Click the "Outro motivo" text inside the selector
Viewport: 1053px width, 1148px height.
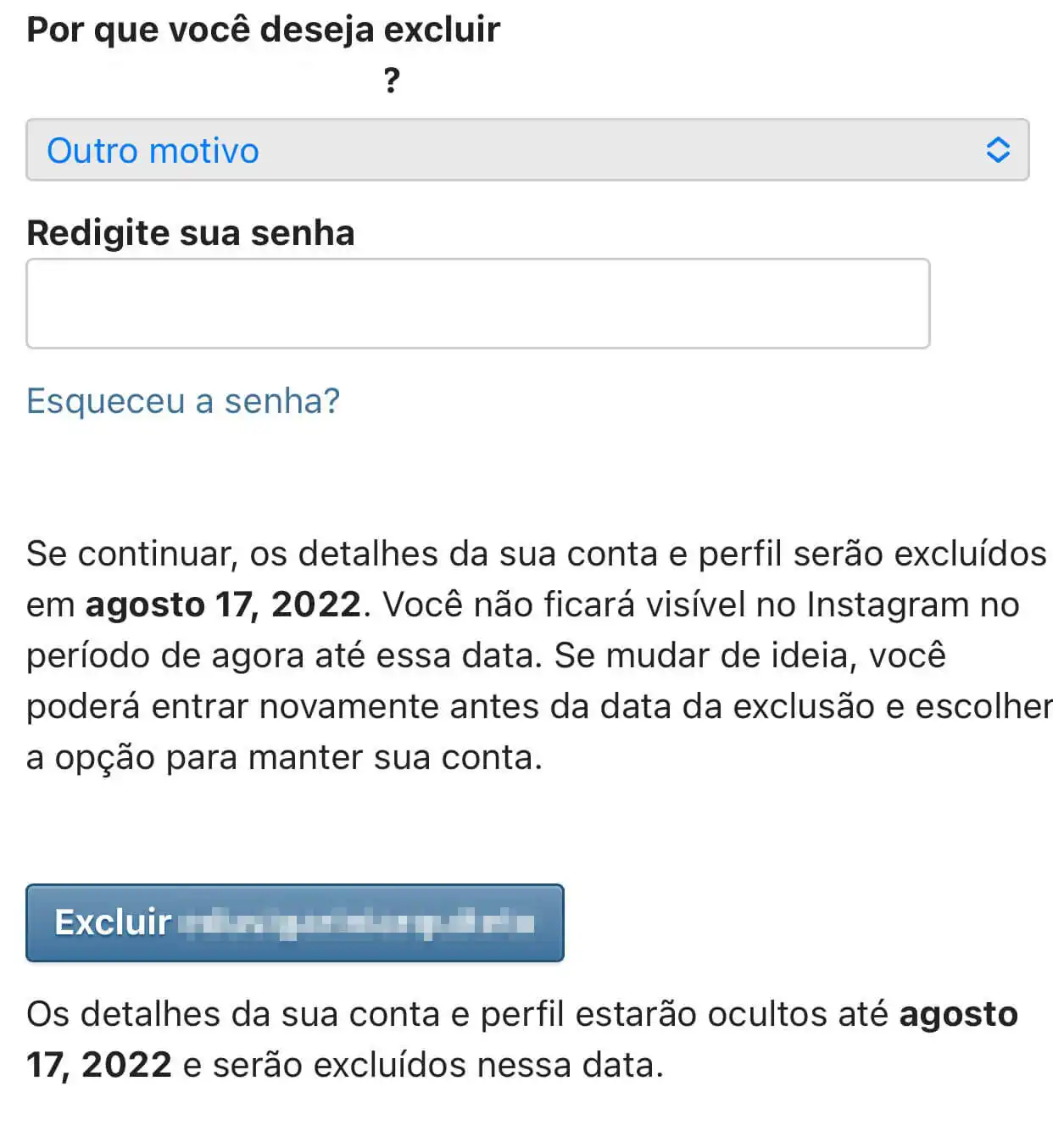tap(153, 150)
